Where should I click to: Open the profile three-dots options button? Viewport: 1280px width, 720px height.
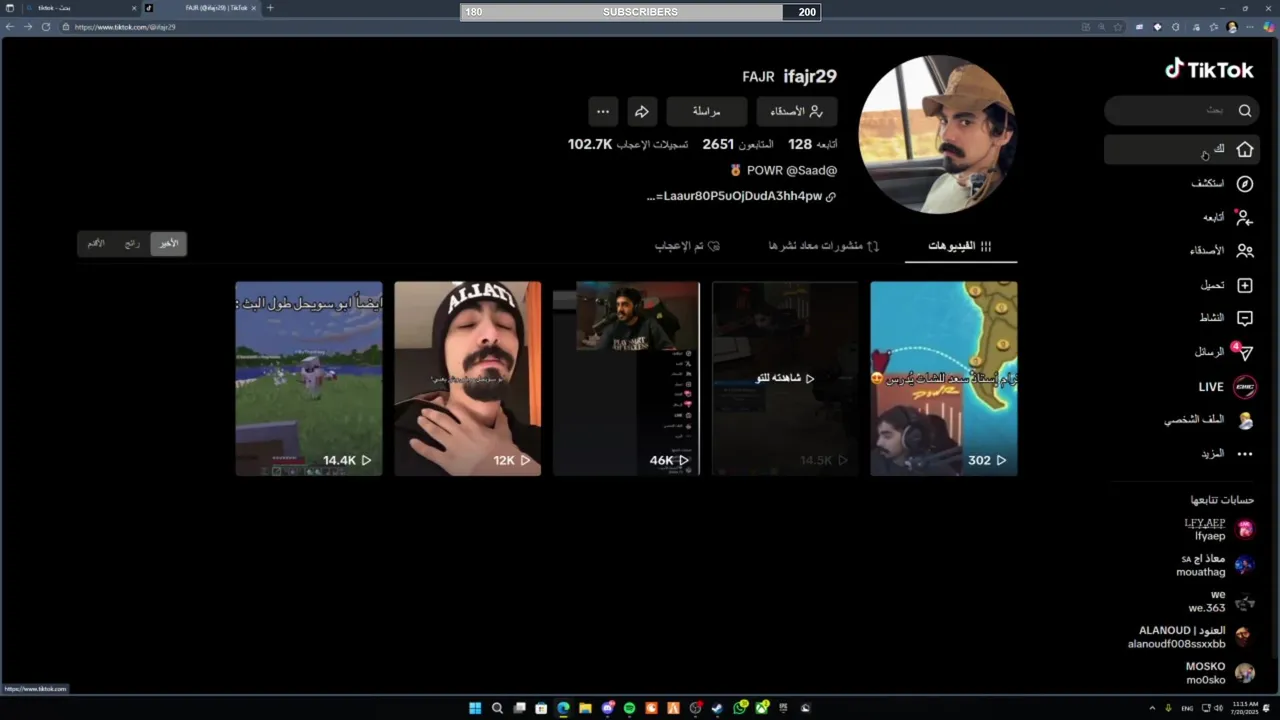[x=603, y=111]
